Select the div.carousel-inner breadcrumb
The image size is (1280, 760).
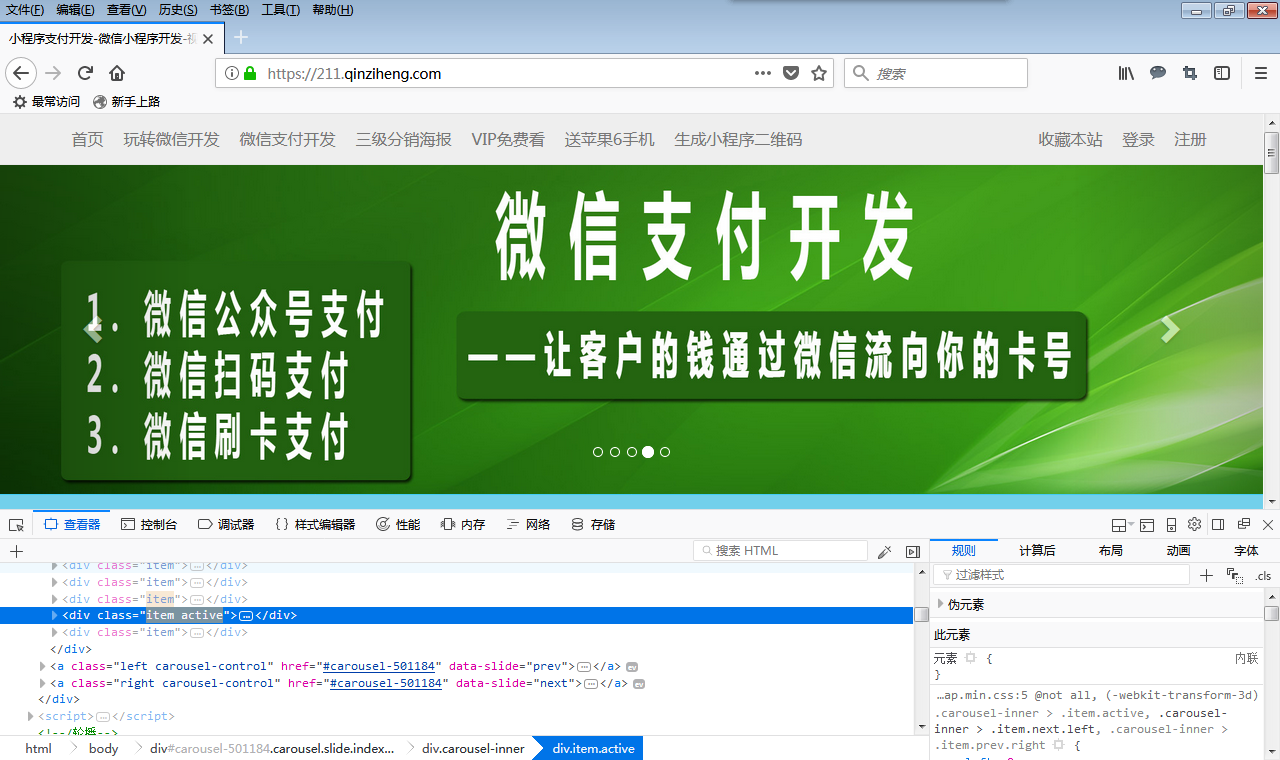pos(473,748)
